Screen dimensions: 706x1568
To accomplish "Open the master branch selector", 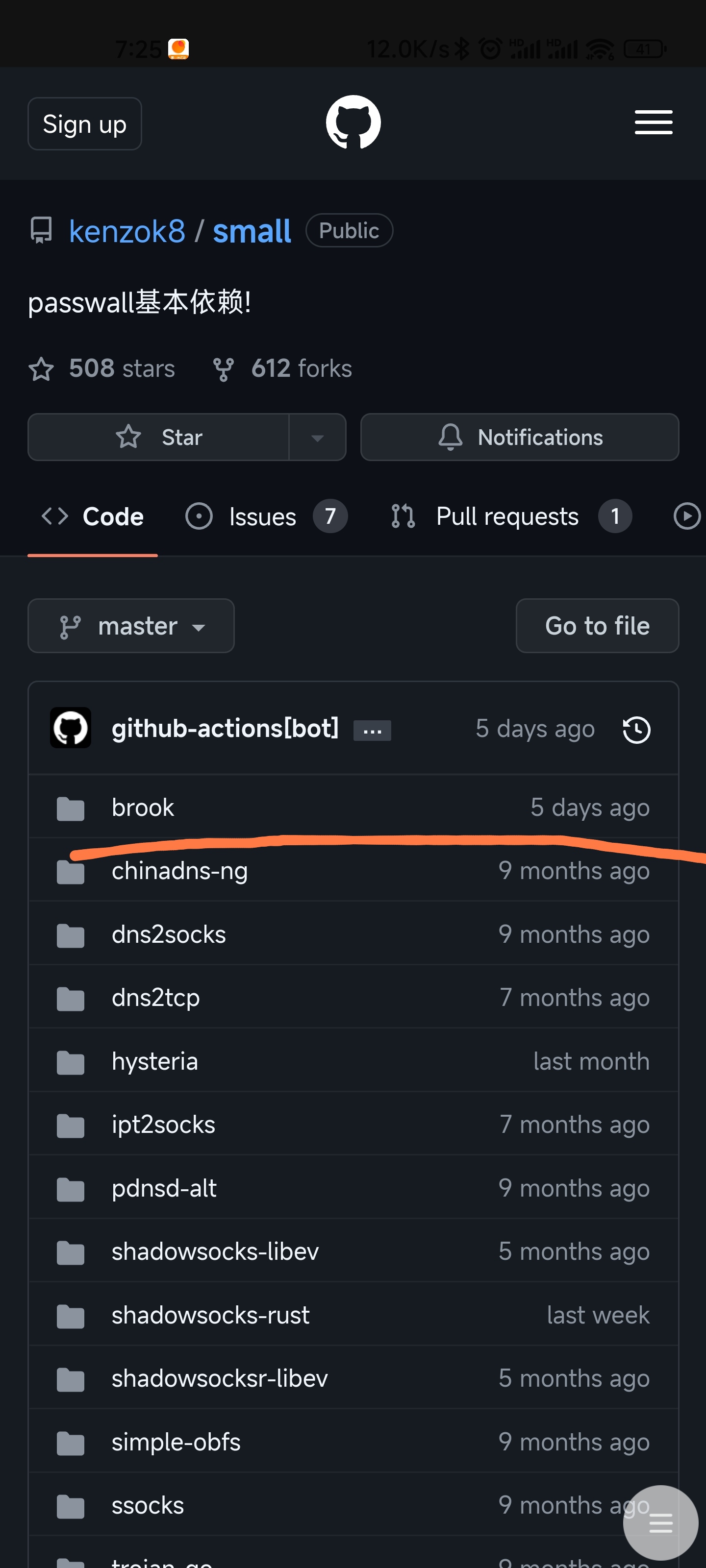I will coord(131,626).
